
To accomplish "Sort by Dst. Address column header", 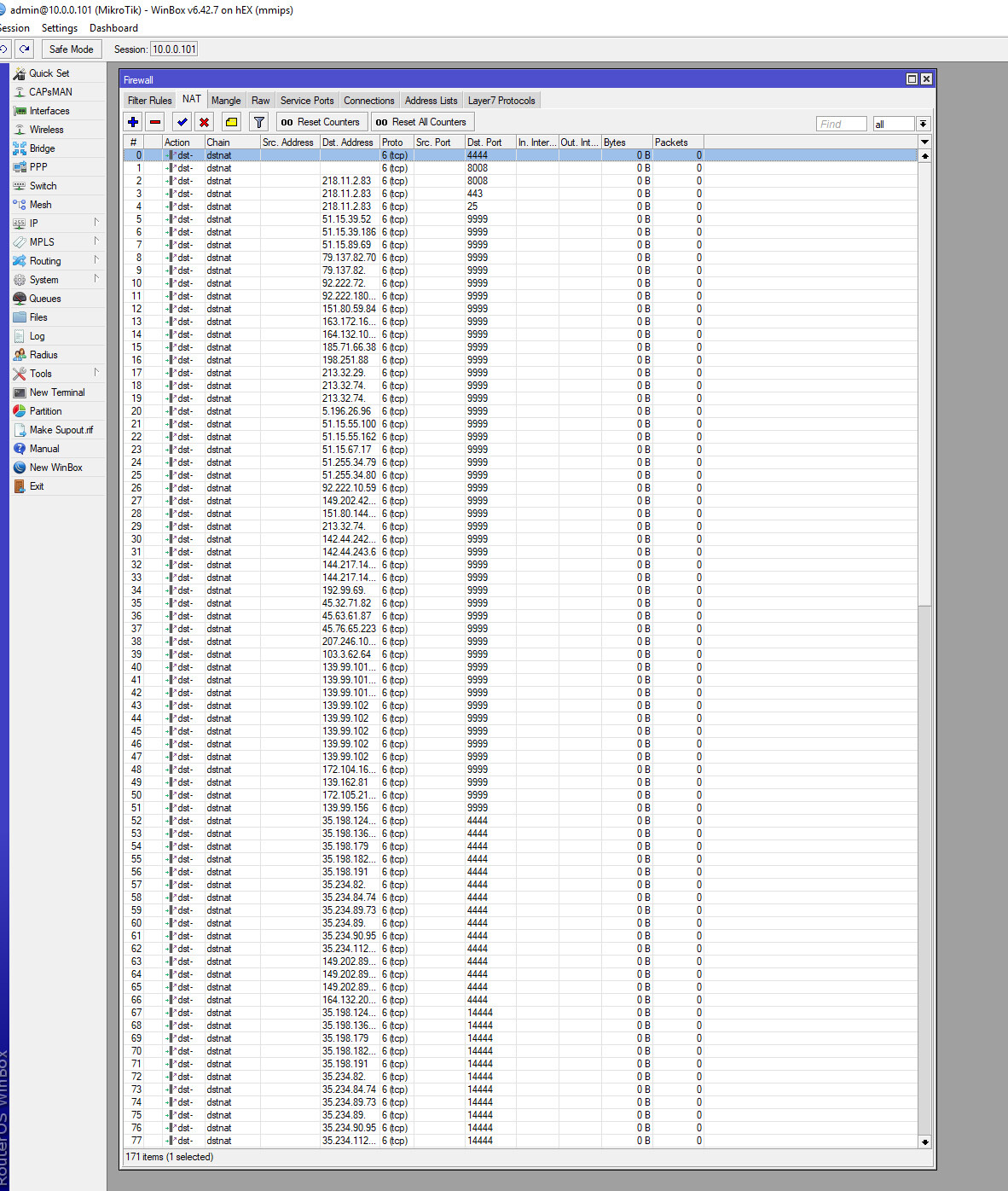I will 350,142.
